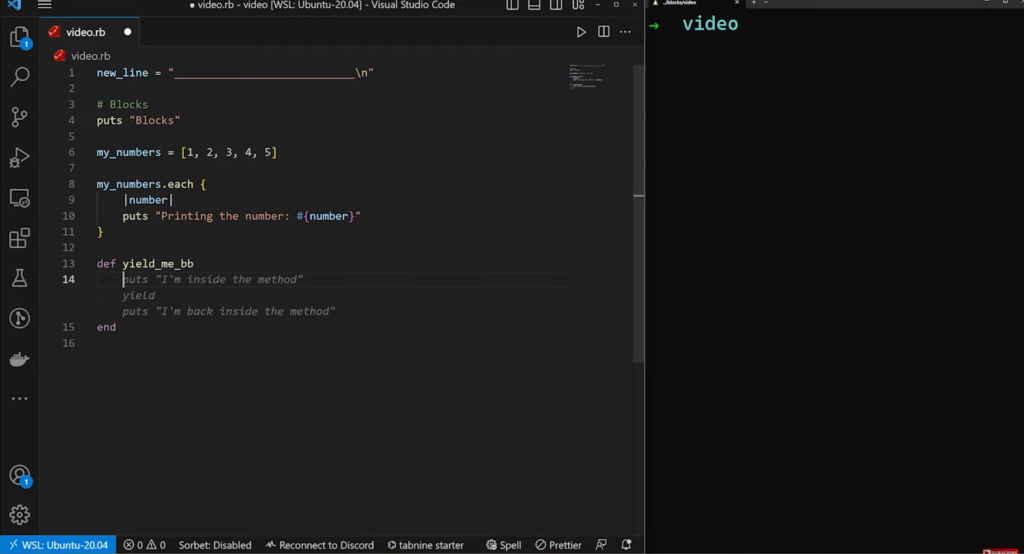Screen dimensions: 1024x554
Task: Open the Remote Explorer view
Action: (x=20, y=198)
